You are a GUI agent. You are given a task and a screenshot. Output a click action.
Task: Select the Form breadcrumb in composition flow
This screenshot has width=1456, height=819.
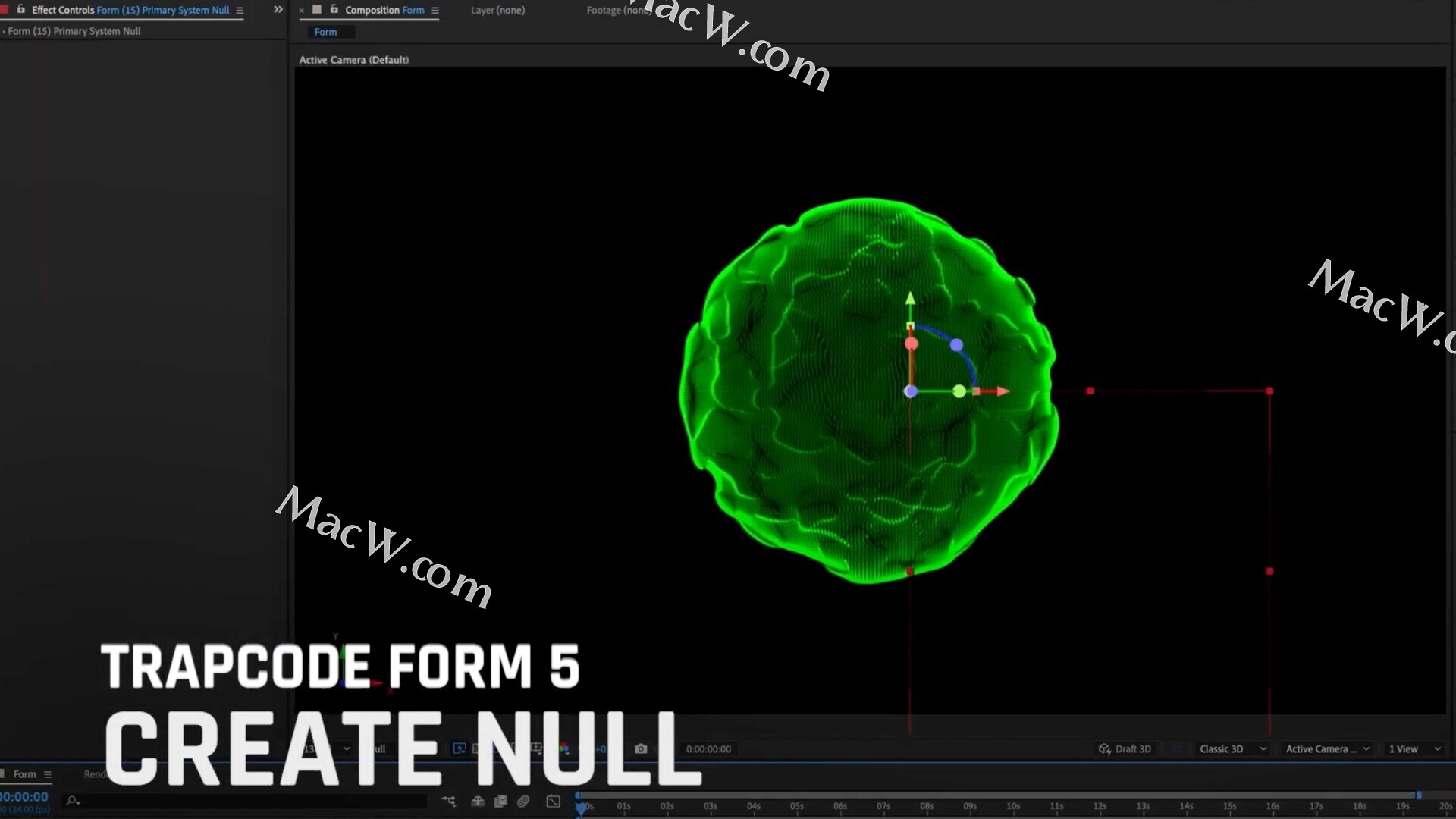click(x=325, y=32)
